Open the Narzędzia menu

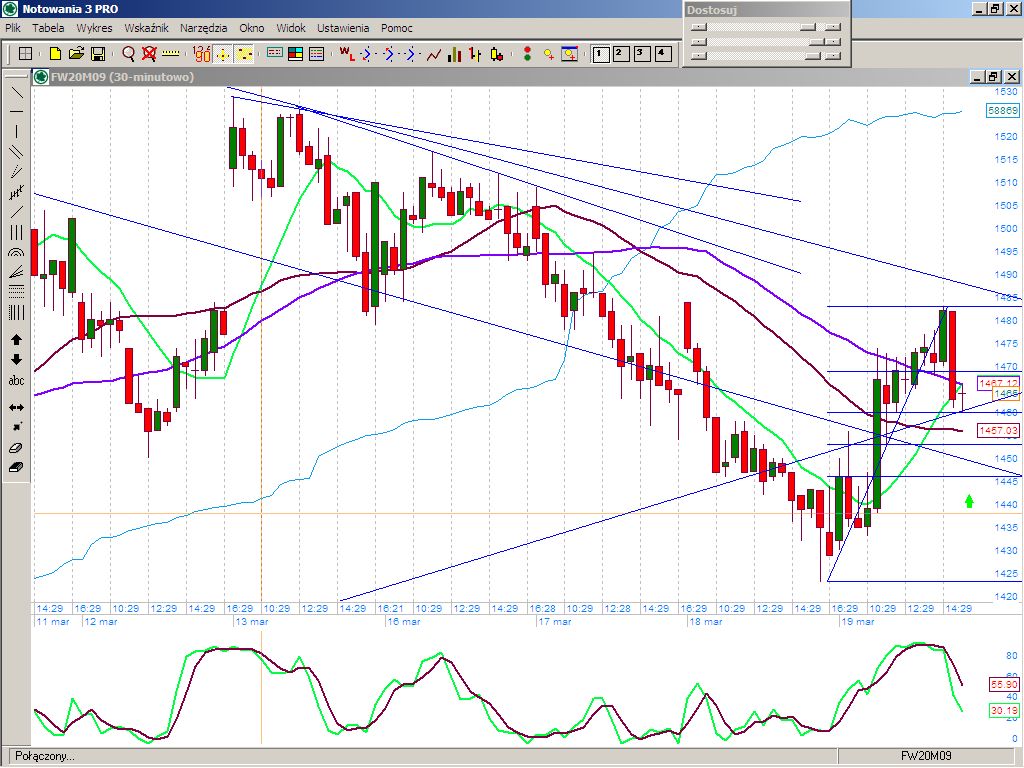(x=204, y=28)
